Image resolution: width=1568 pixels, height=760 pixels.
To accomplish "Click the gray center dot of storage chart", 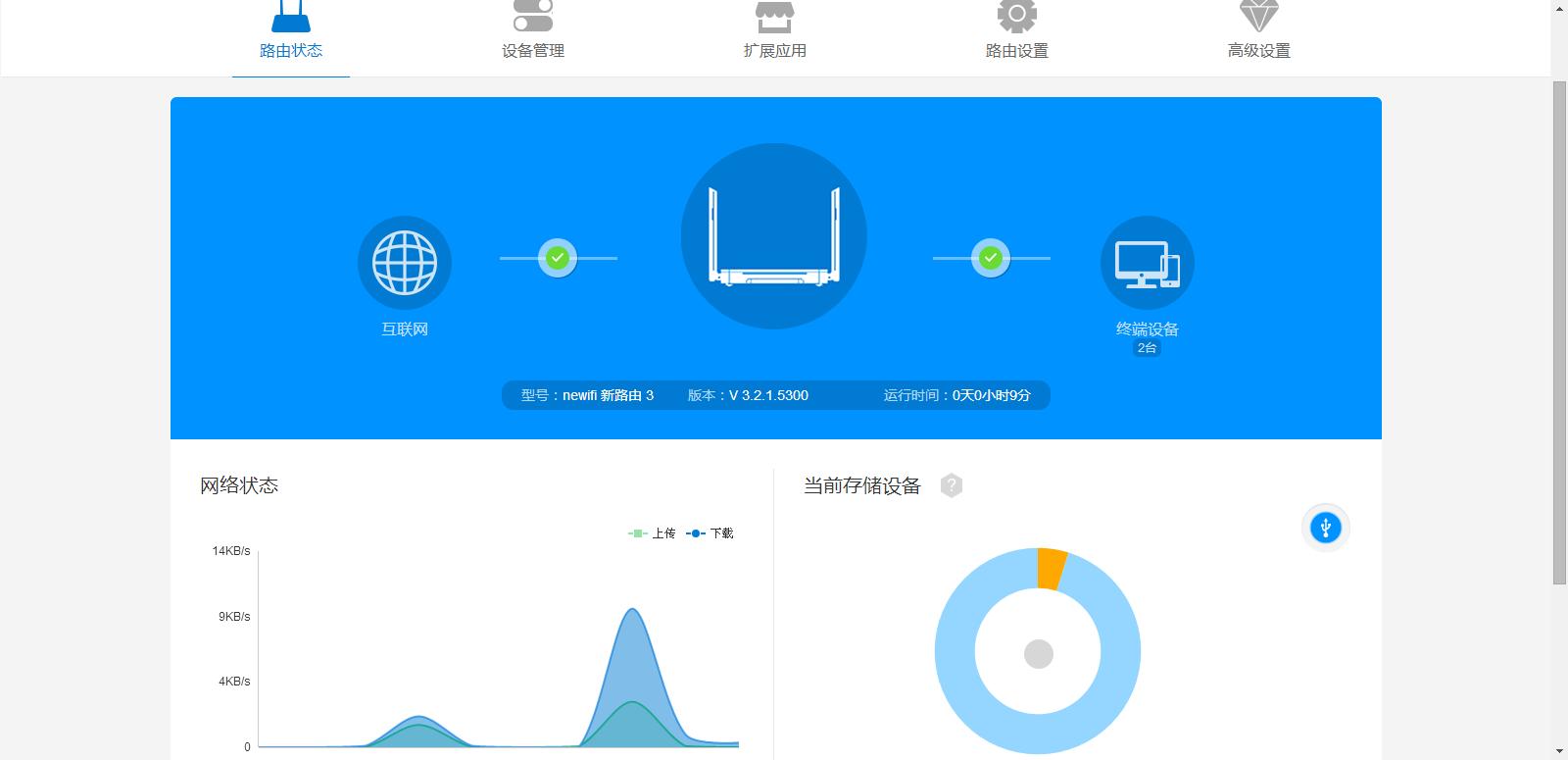I will click(1038, 654).
